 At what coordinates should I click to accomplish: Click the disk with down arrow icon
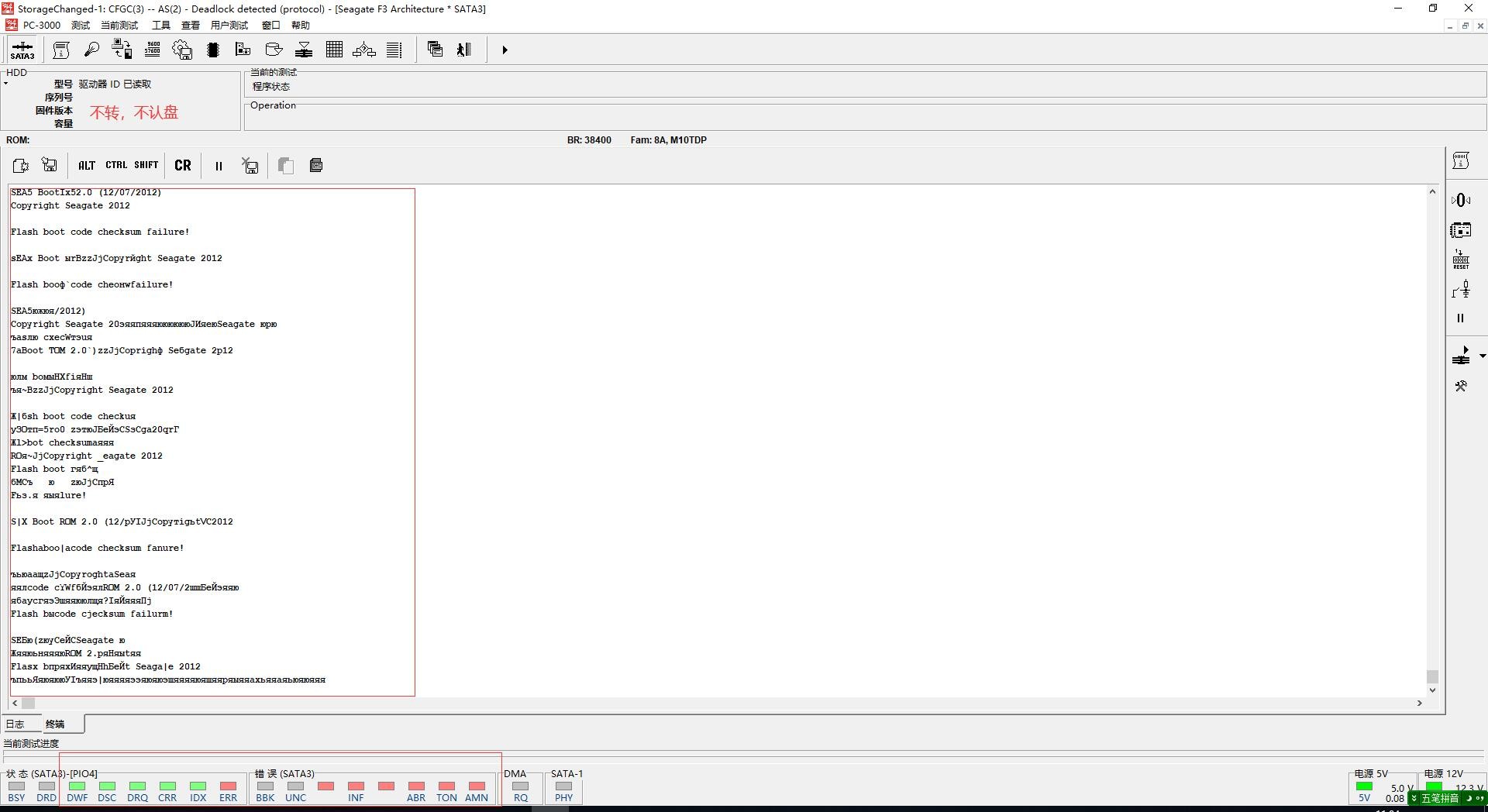[274, 50]
